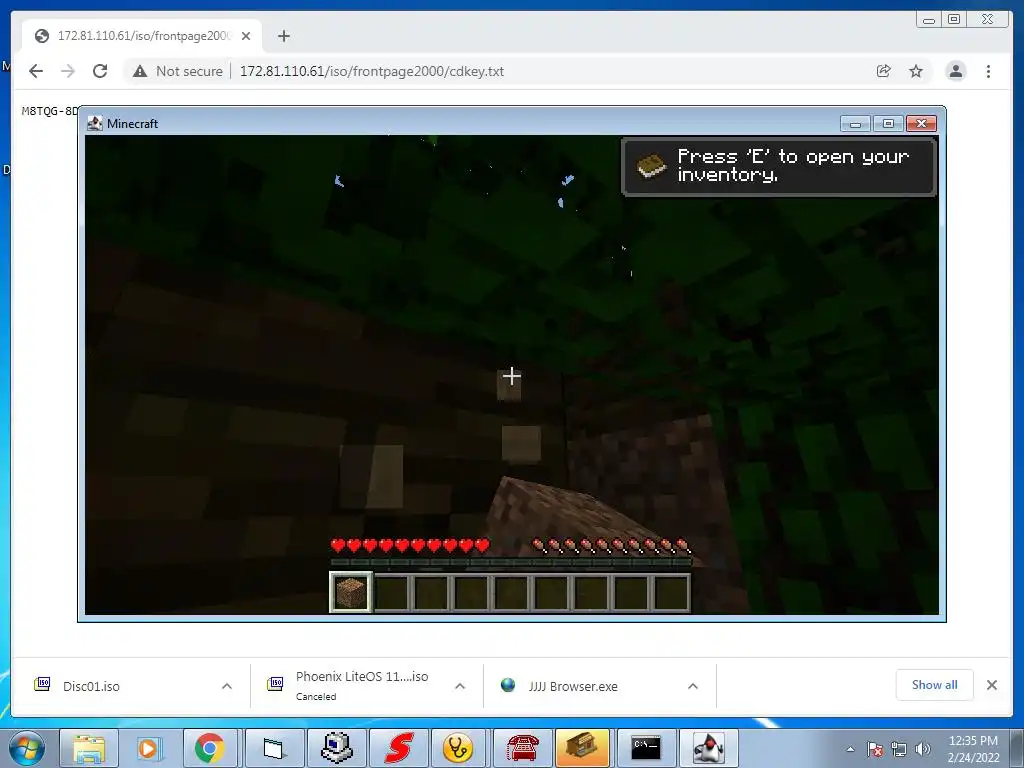Click the Disc01.iso download item

(129, 686)
